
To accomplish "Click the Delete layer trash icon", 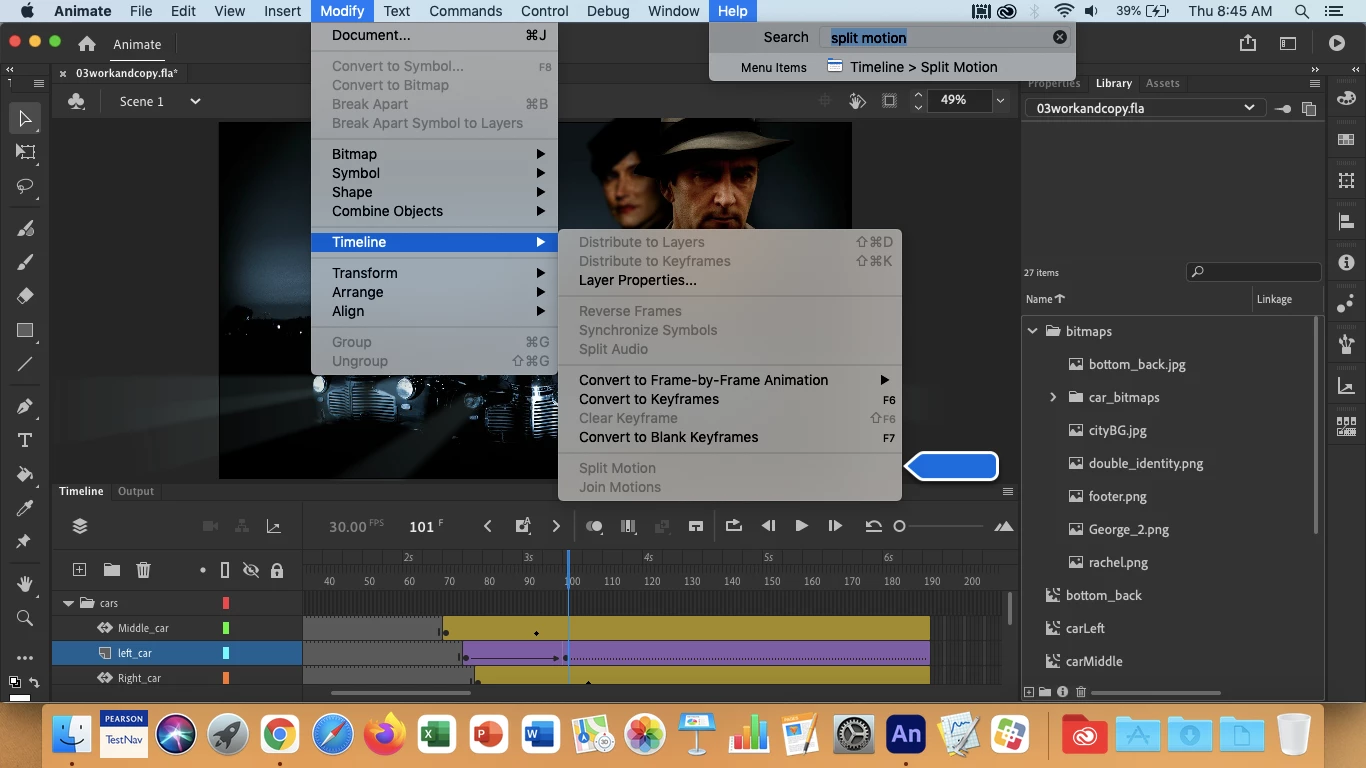I will pos(143,570).
